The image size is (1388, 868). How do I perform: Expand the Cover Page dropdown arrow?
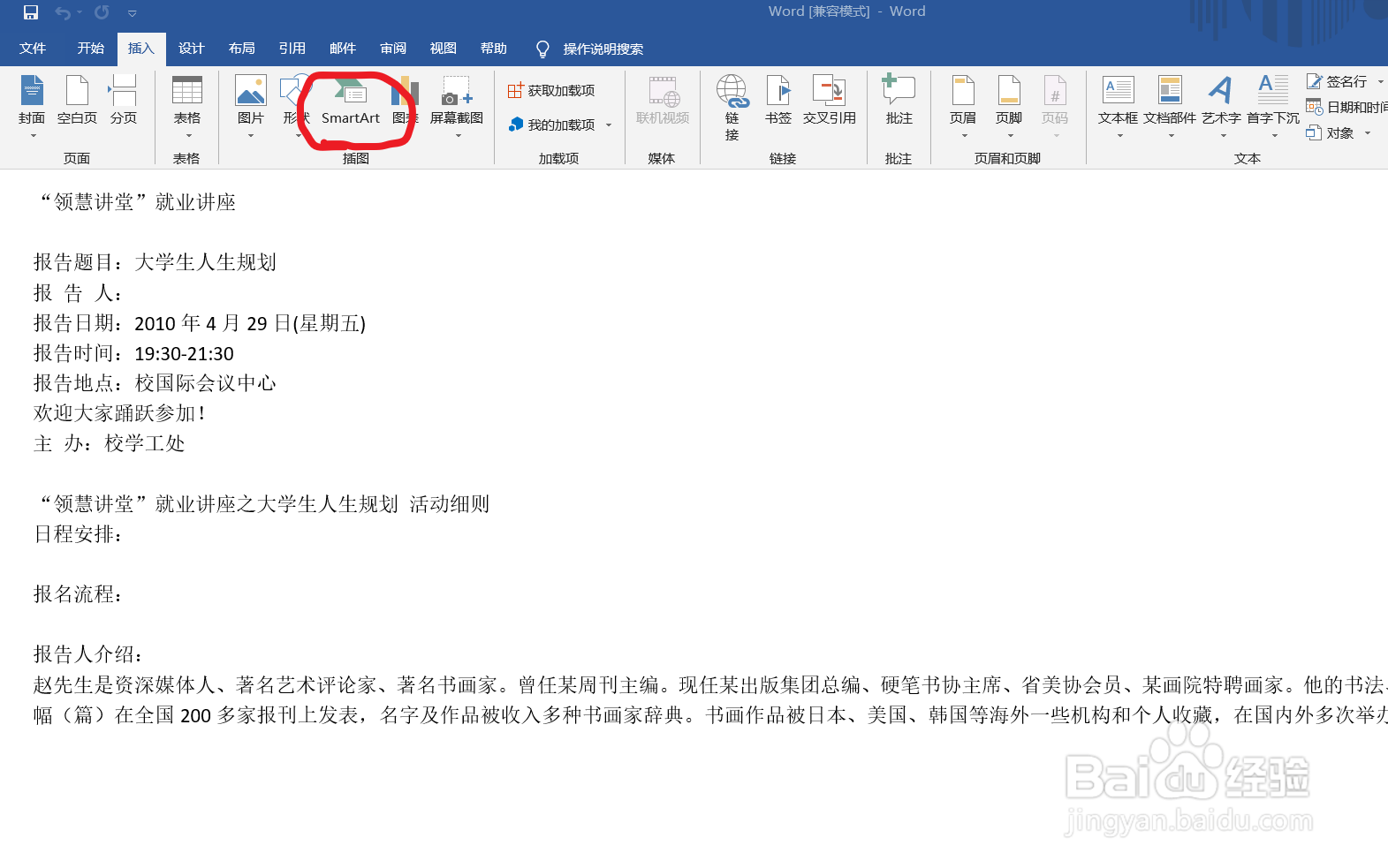click(x=33, y=136)
